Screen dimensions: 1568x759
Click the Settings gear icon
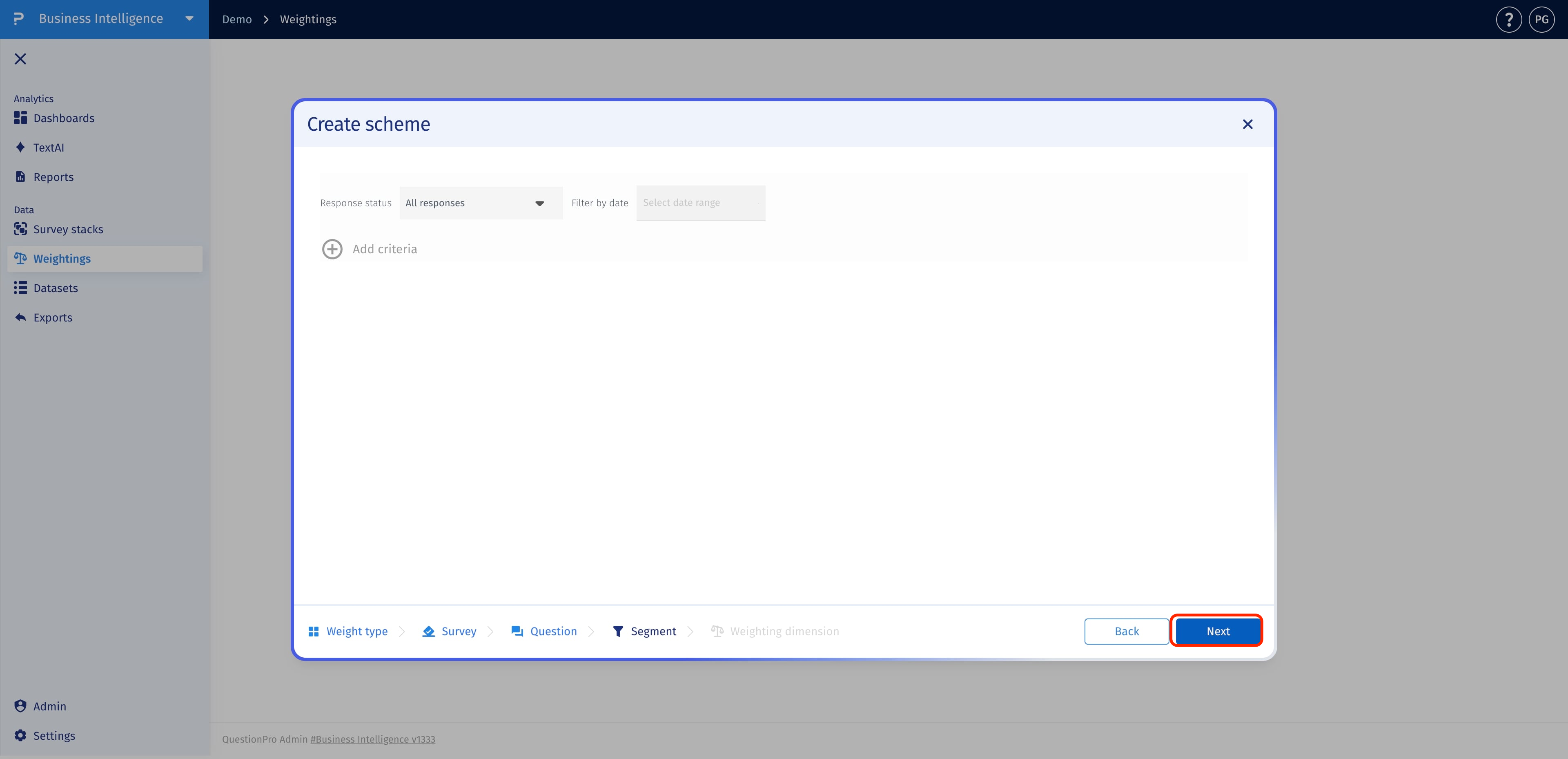21,735
